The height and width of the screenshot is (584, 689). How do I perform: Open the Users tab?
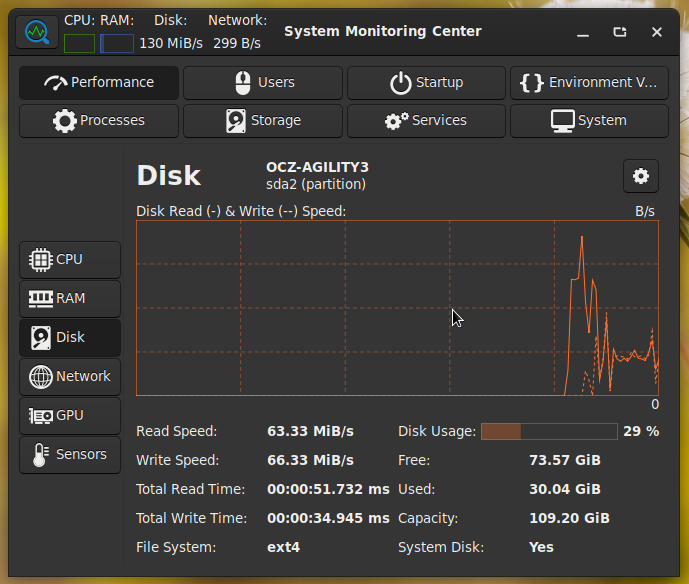[x=263, y=83]
